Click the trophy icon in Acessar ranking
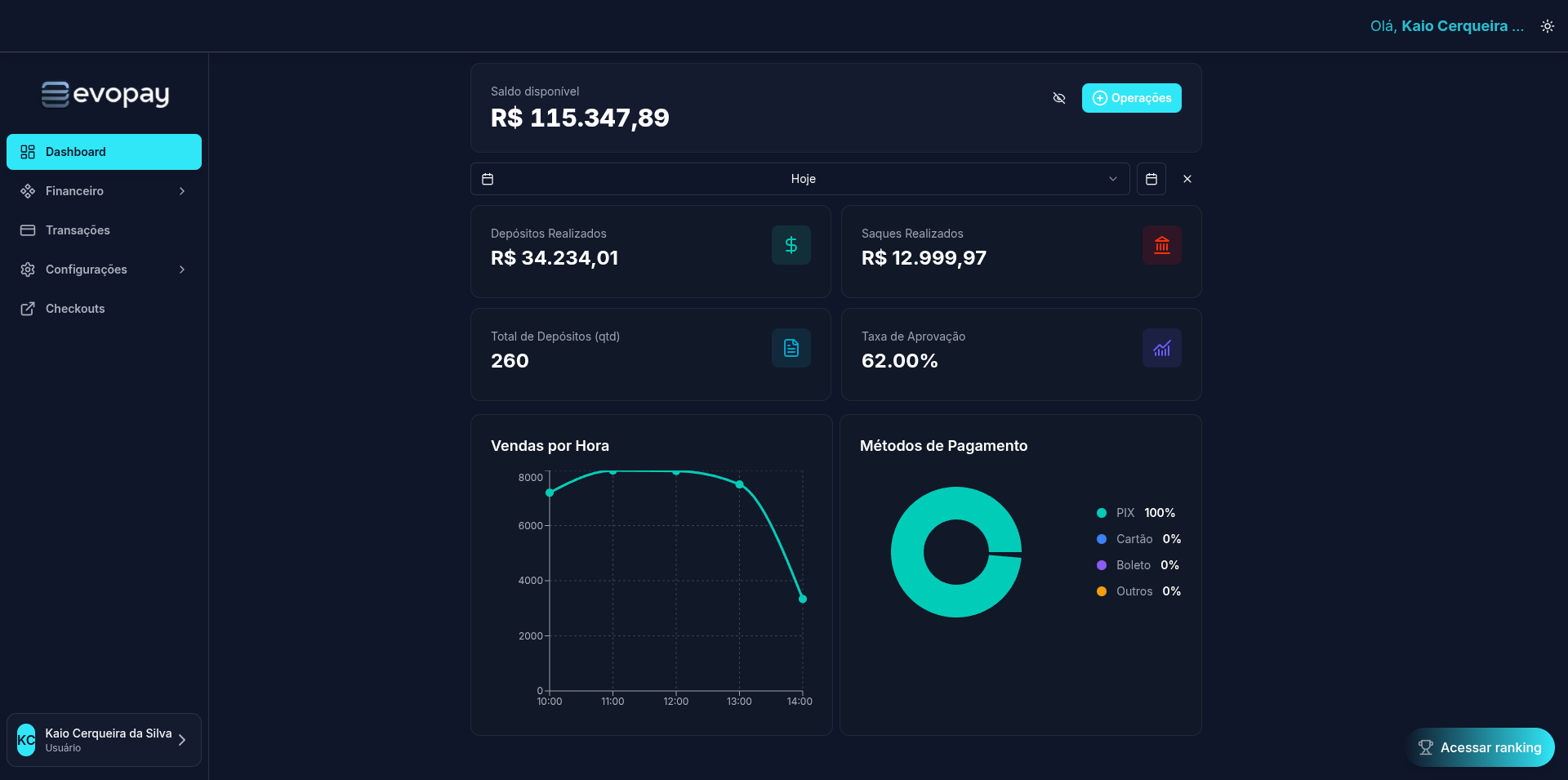 click(x=1426, y=747)
